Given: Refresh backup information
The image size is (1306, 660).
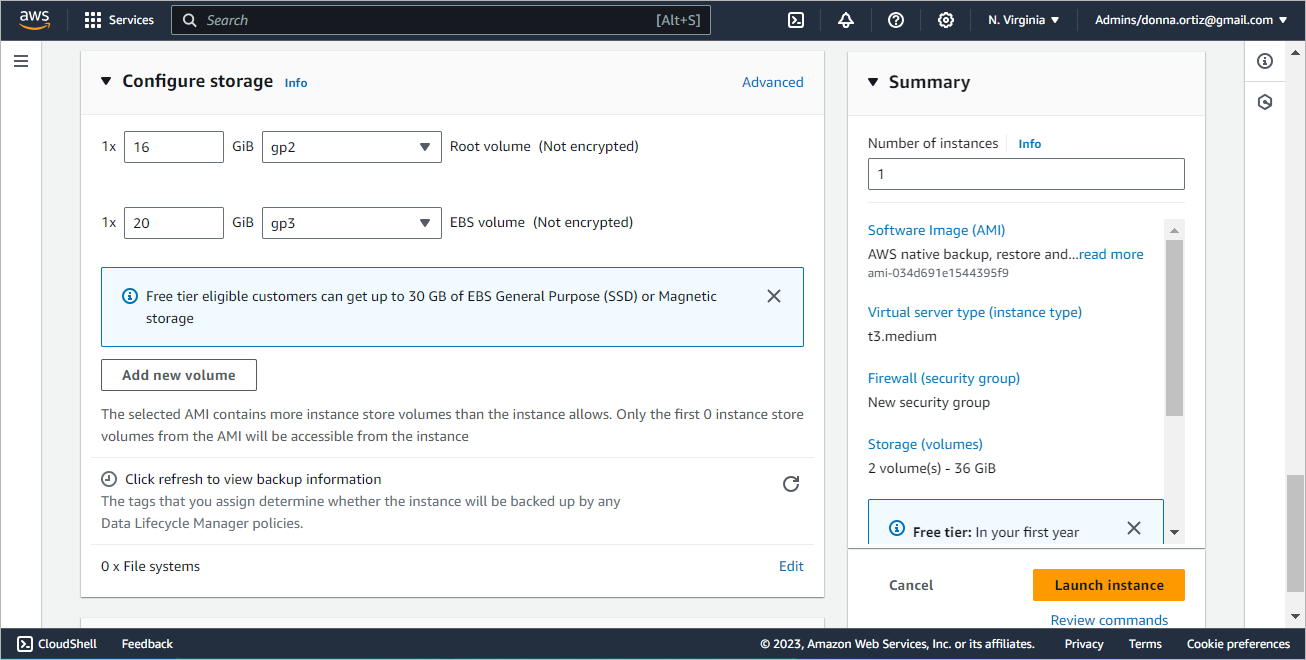Looking at the screenshot, I should [x=791, y=484].
